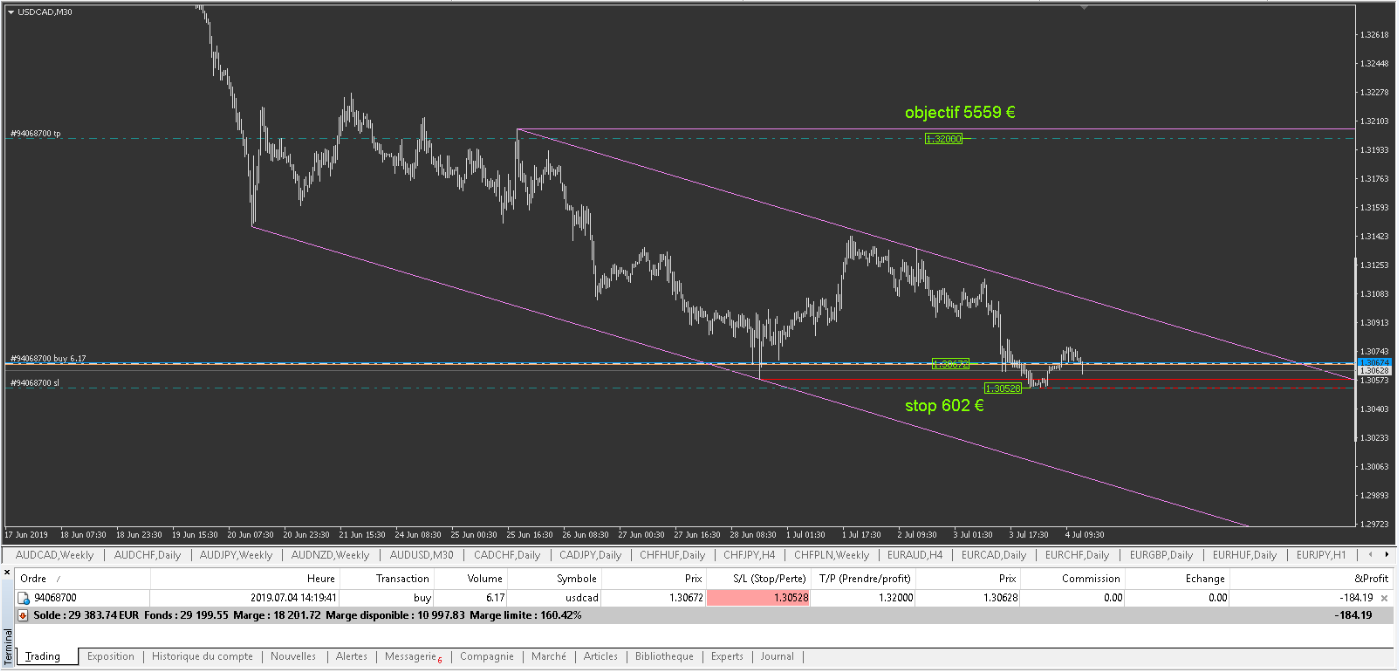The height and width of the screenshot is (671, 1399).
Task: Open the EURCAD,Daily chart tab
Action: point(994,554)
